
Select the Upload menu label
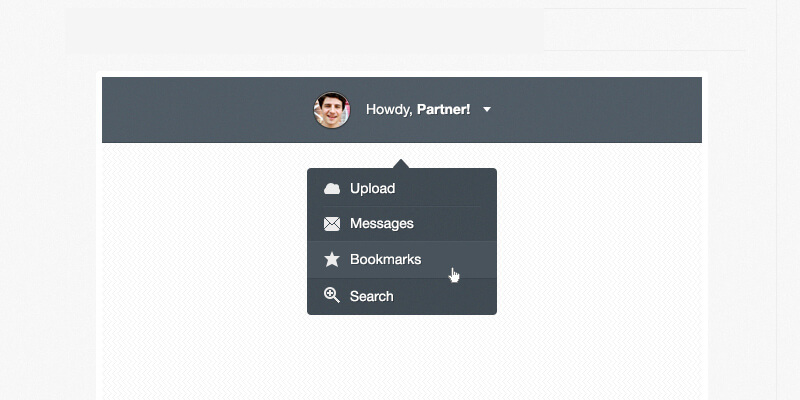372,188
